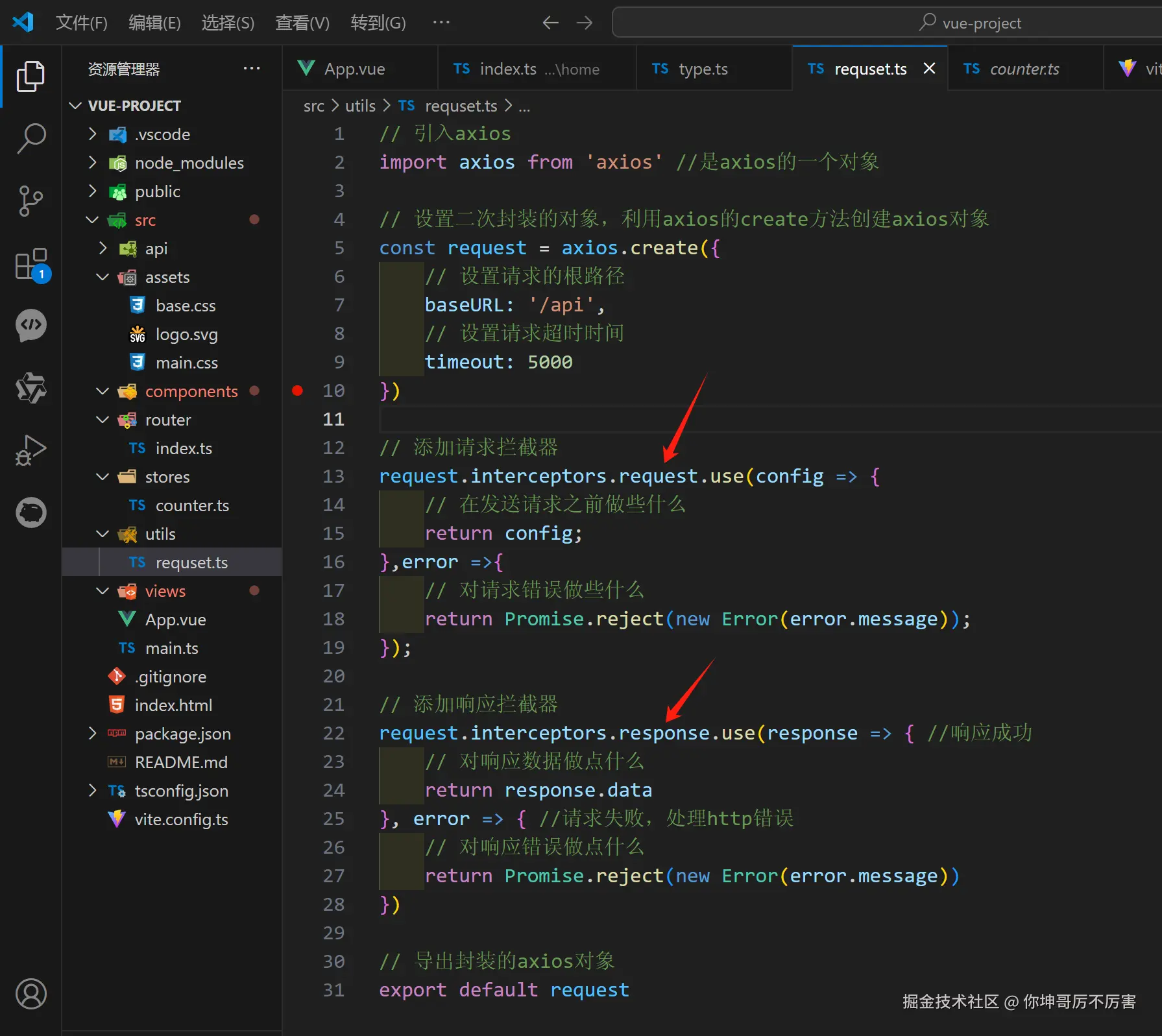
Task: Open the Explorer view in activity bar
Action: tap(30, 76)
